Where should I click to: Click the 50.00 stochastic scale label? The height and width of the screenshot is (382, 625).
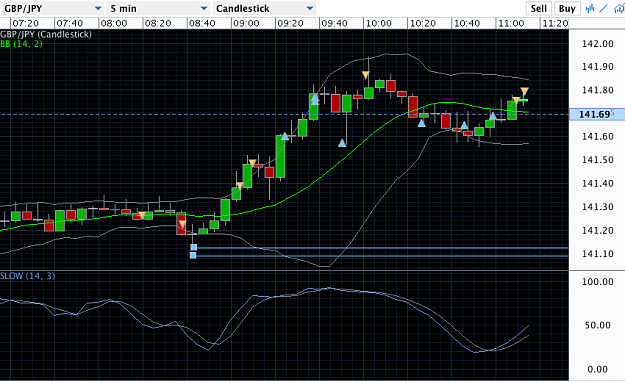pos(597,325)
